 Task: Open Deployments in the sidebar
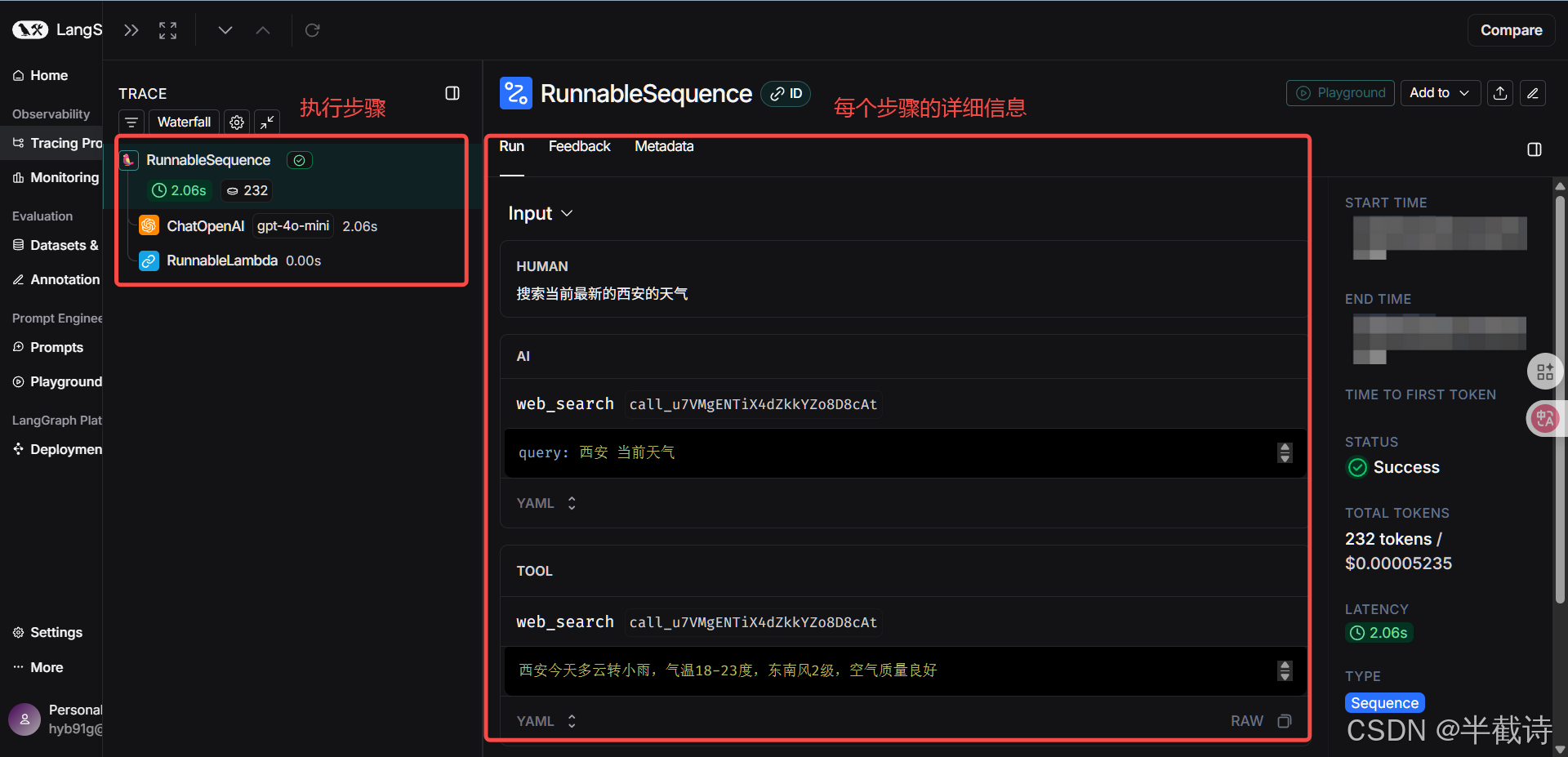56,449
